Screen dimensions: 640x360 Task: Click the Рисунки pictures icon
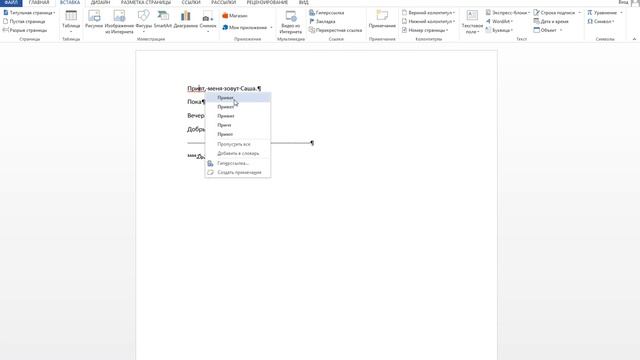(94, 16)
